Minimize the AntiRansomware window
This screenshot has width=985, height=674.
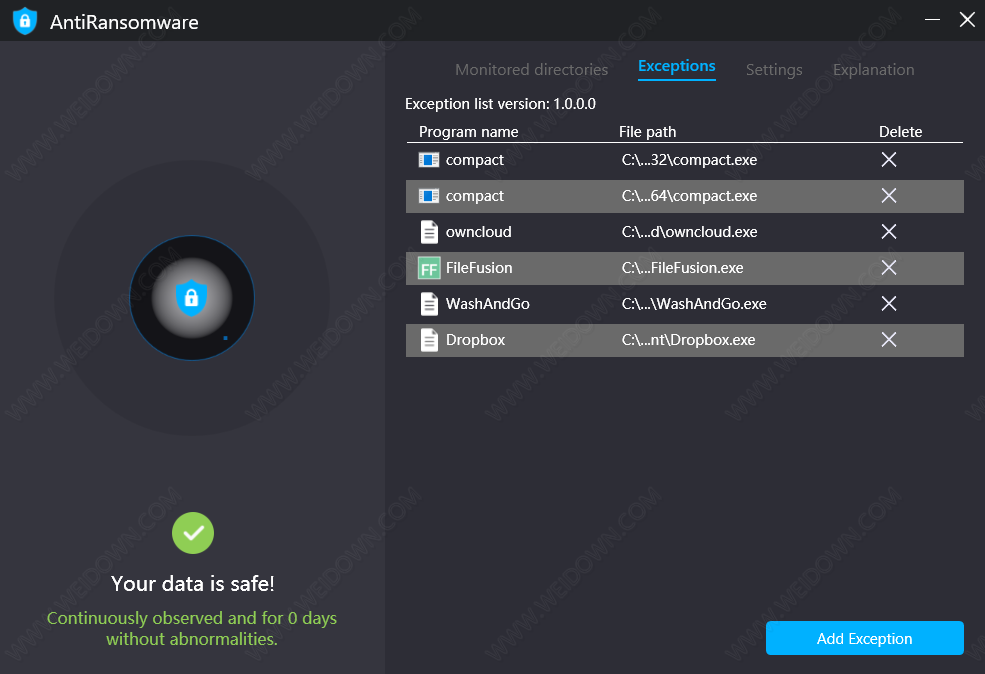pyautogui.click(x=932, y=19)
